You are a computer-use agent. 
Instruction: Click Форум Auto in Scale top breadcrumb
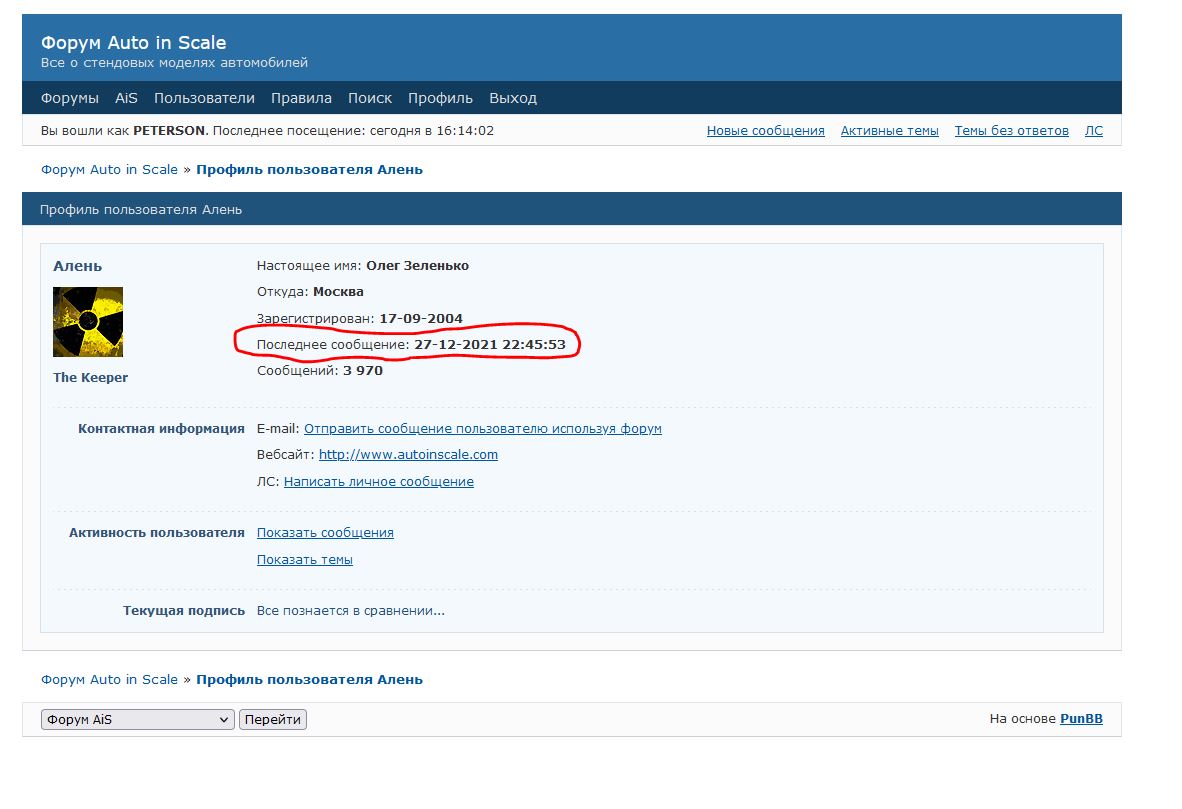coord(109,170)
